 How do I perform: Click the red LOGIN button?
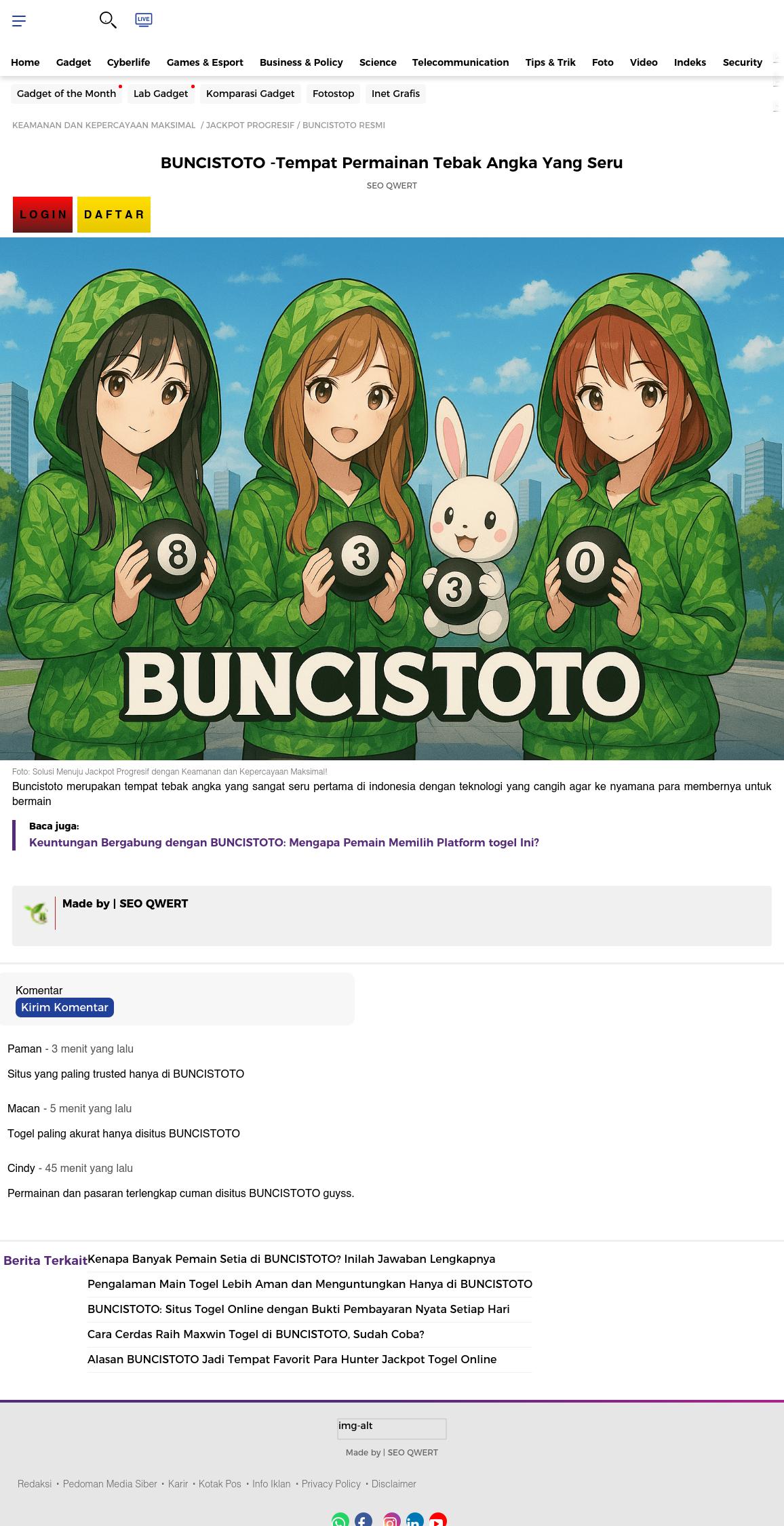pos(43,214)
